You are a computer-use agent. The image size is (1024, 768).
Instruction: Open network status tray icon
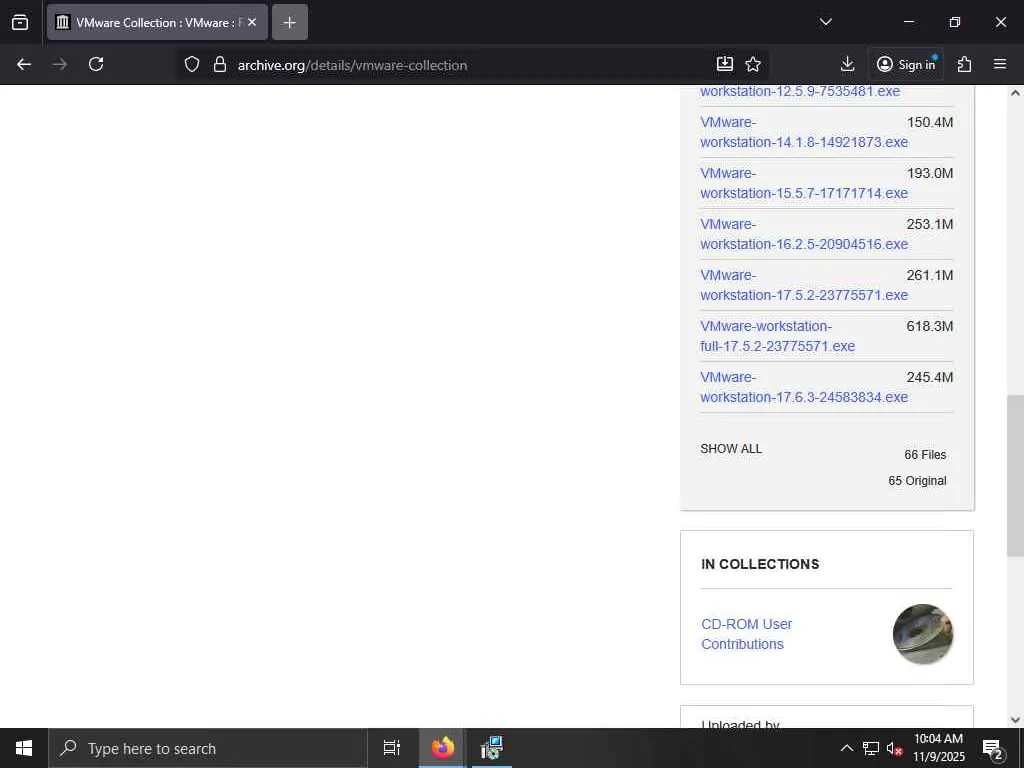(x=871, y=748)
